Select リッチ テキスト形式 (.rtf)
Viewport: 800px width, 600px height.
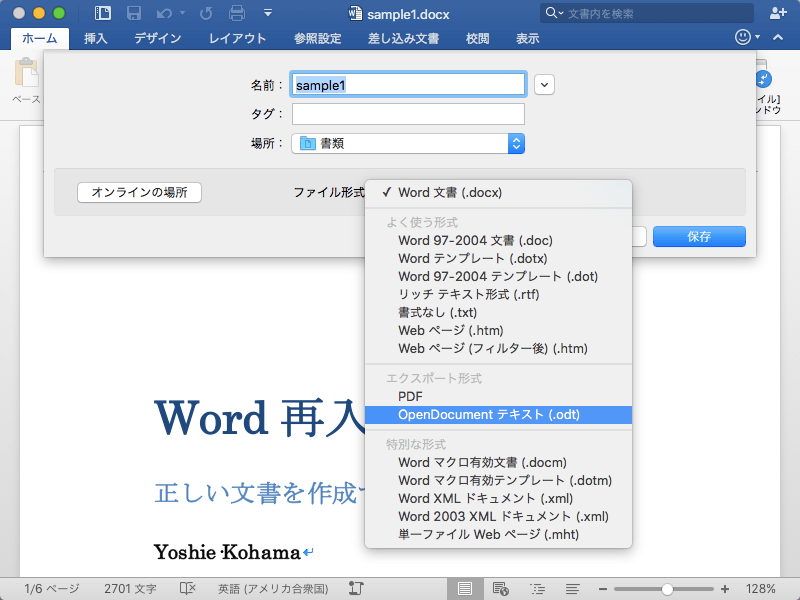click(498, 294)
